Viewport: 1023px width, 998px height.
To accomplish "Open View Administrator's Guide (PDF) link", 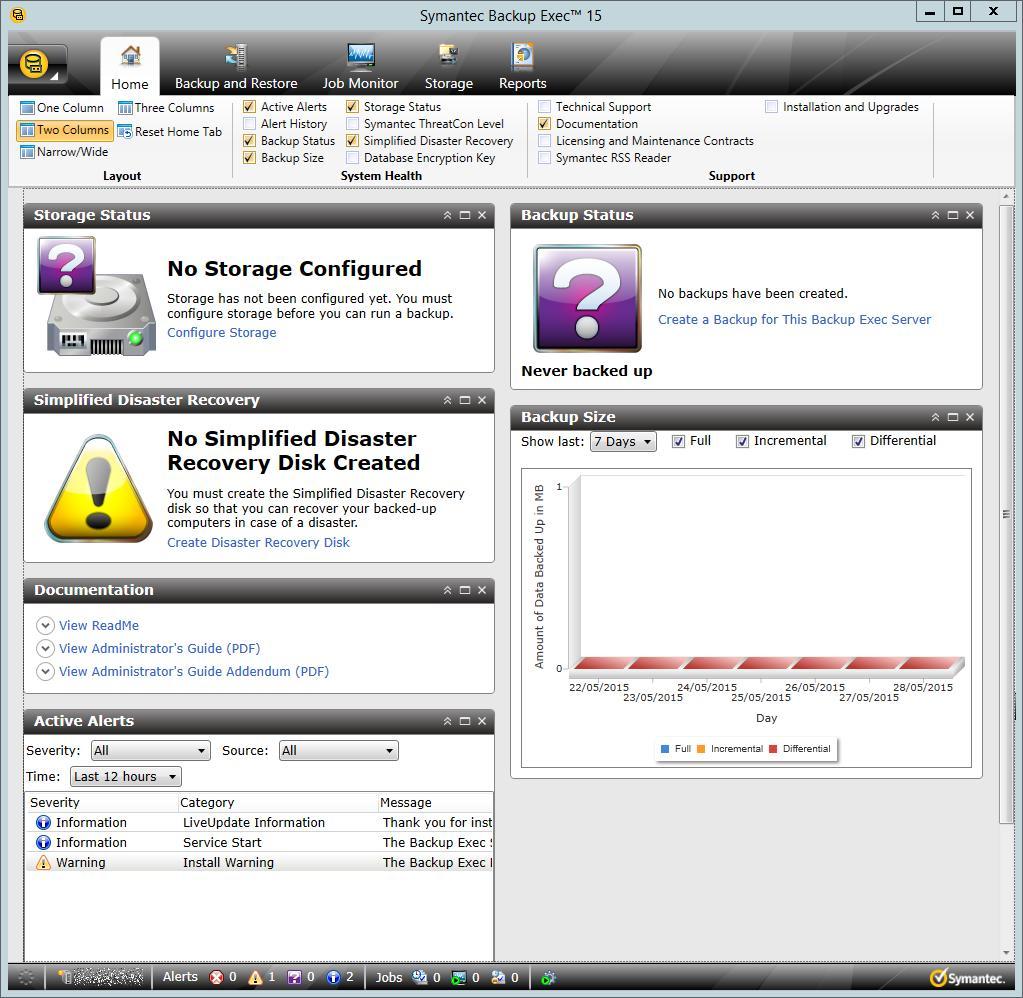I will click(x=160, y=648).
